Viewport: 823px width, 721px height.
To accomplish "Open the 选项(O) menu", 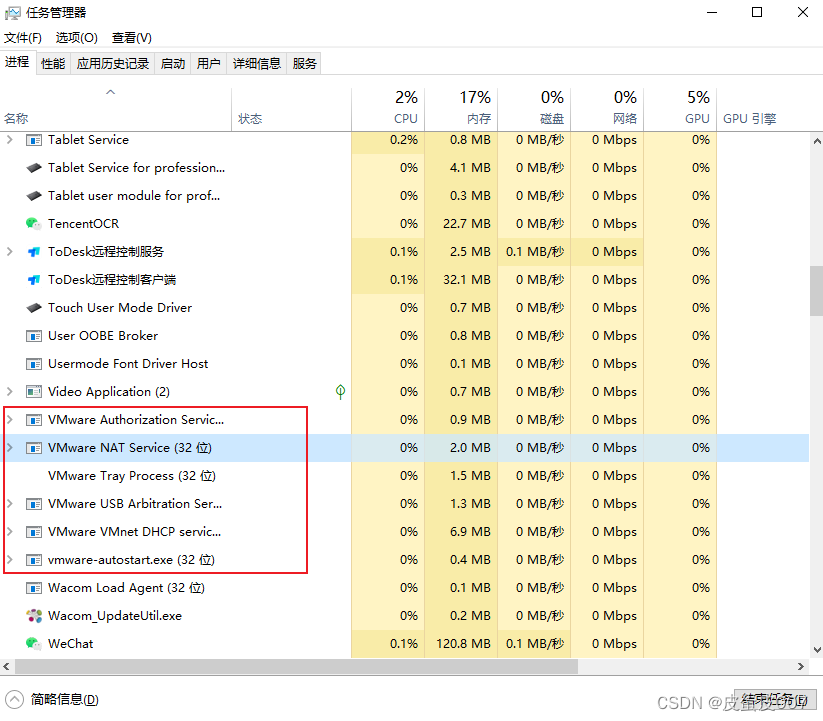I will point(77,38).
